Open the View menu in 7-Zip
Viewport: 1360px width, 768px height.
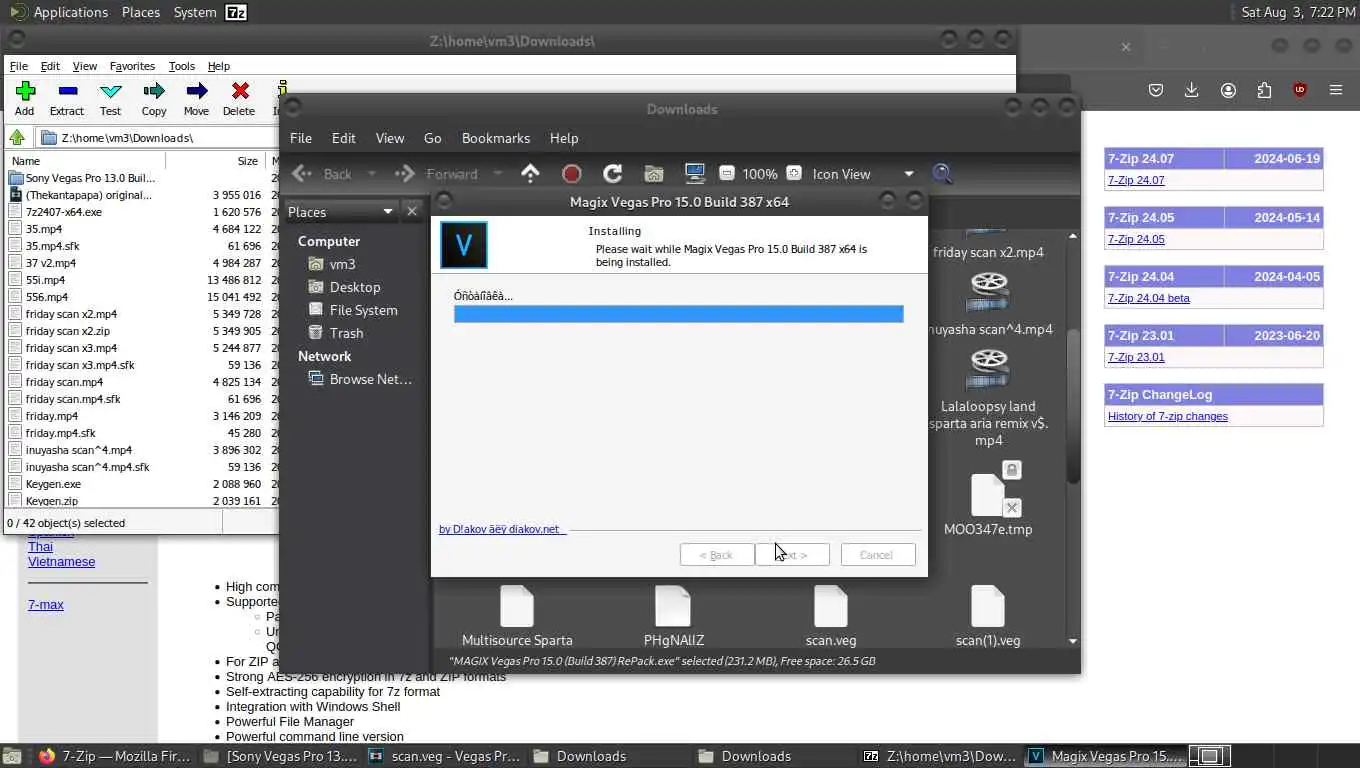point(85,66)
